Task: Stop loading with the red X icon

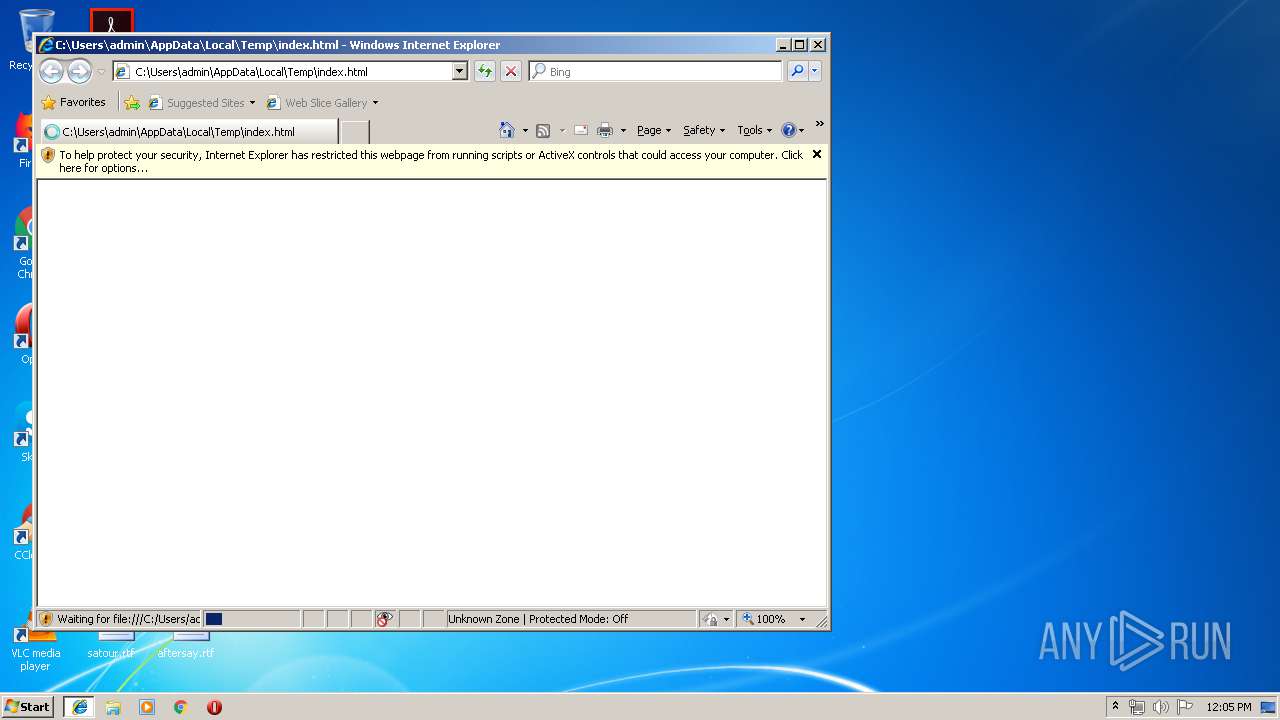Action: pyautogui.click(x=511, y=71)
